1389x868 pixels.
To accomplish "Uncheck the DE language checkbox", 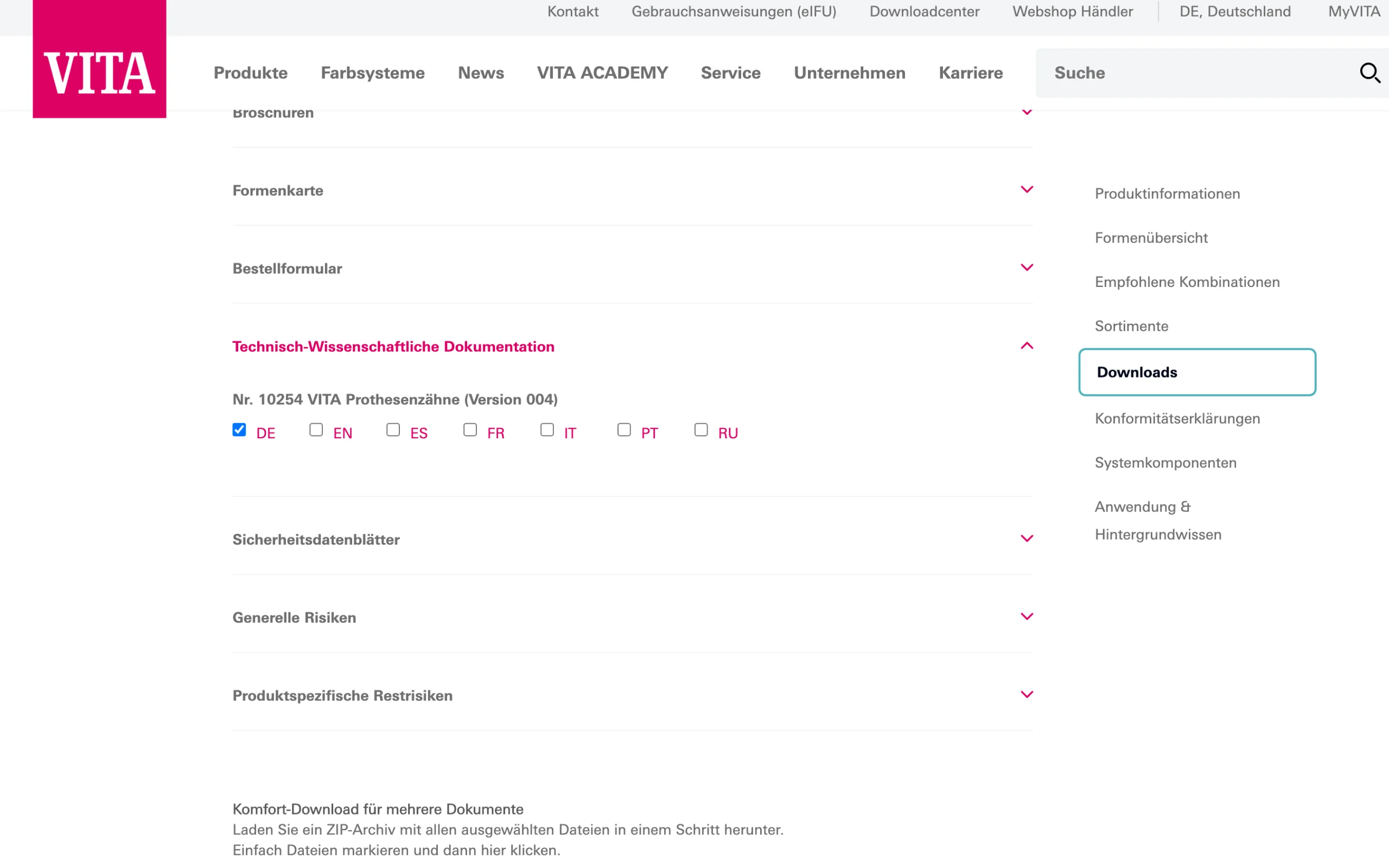I will (x=239, y=430).
